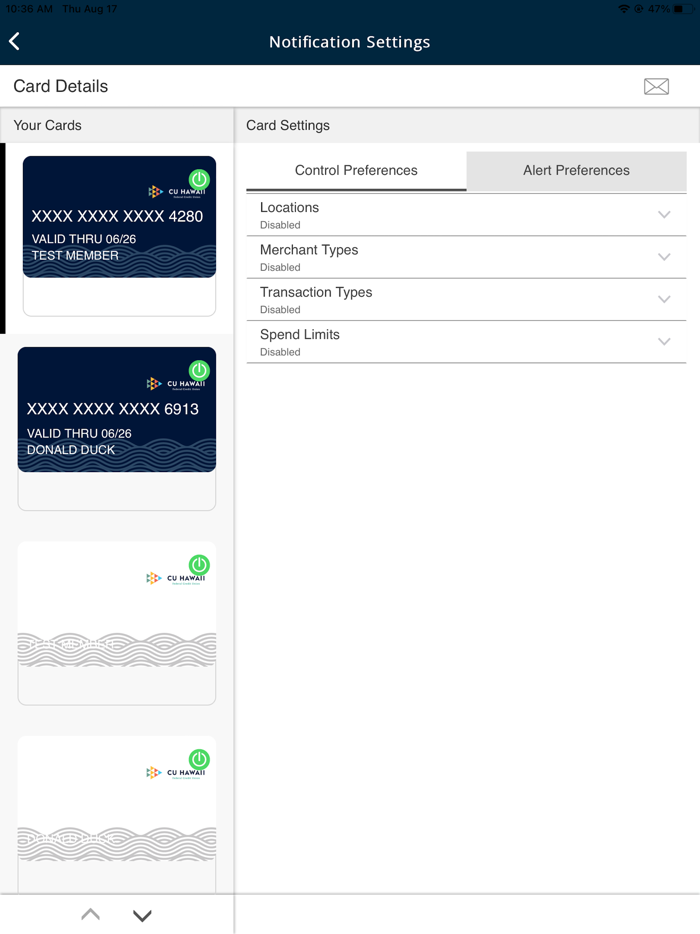Expand the Merchant Types chevron
This screenshot has height=934, width=700.
tap(664, 257)
